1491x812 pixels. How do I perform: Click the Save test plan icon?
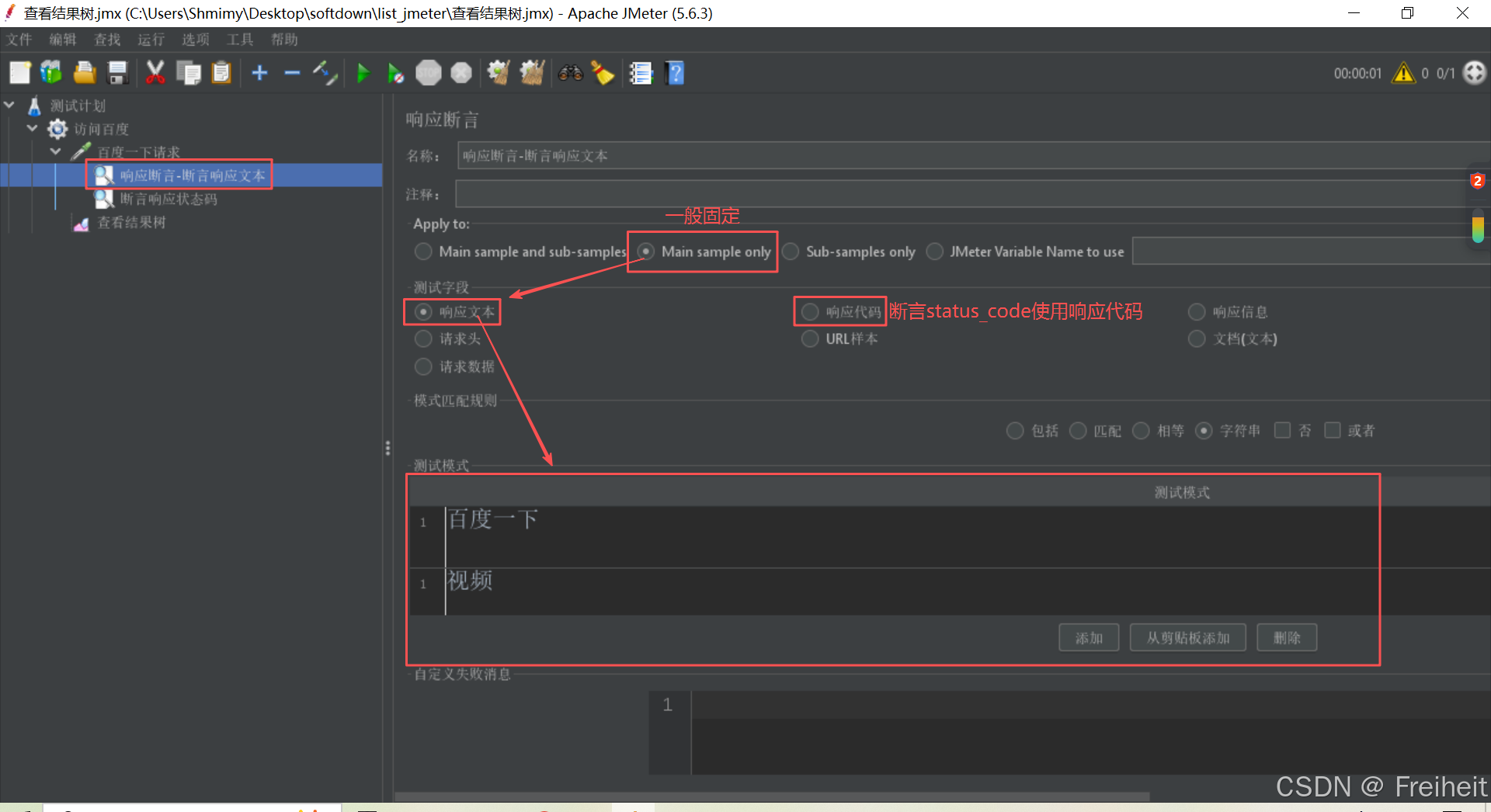[117, 72]
